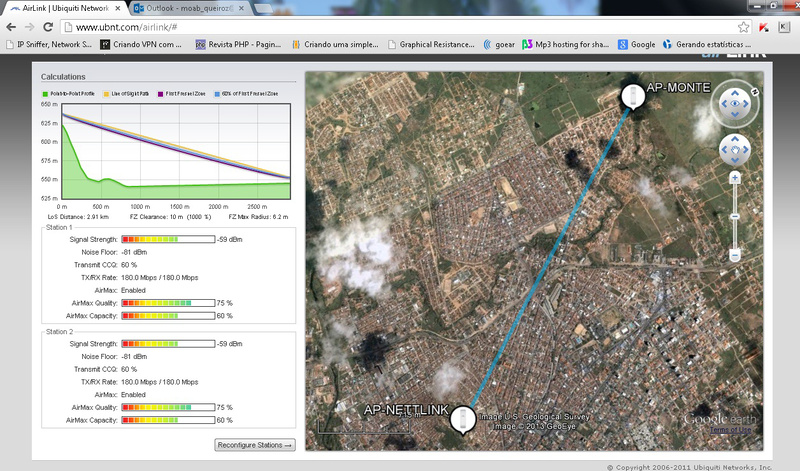
Task: Click Station 2 Signal Strength bar
Action: 168,344
